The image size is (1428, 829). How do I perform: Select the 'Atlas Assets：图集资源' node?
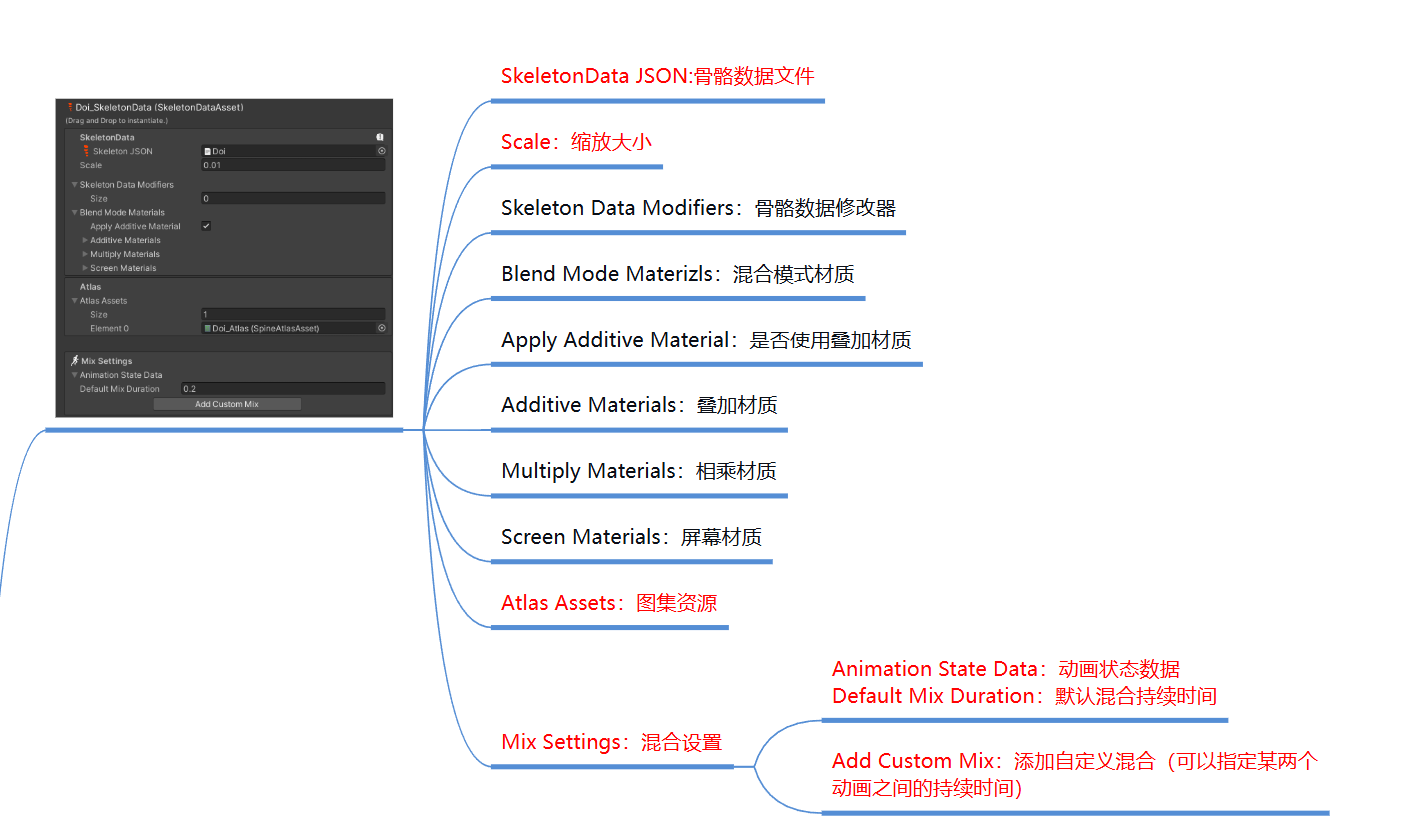[x=609, y=603]
